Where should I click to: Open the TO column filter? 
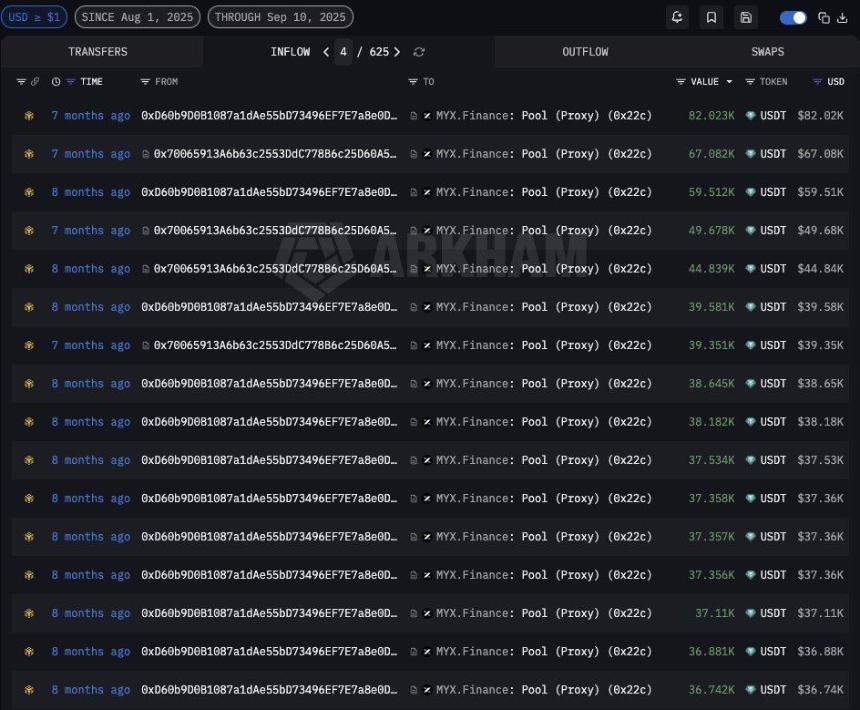[413, 82]
